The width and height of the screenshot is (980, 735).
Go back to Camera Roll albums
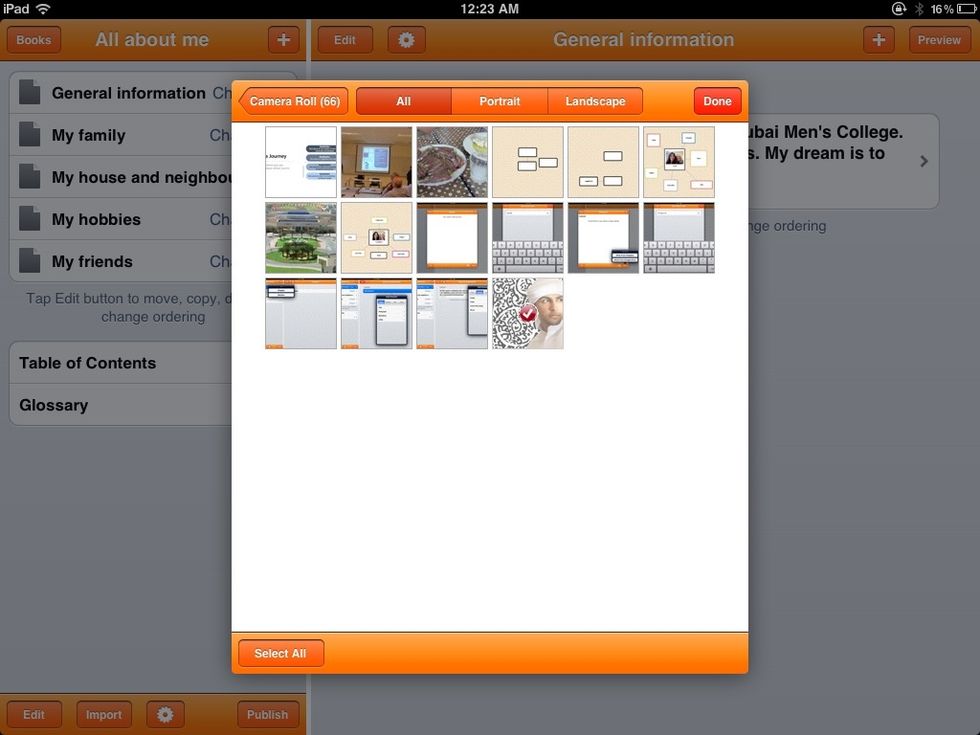point(294,101)
